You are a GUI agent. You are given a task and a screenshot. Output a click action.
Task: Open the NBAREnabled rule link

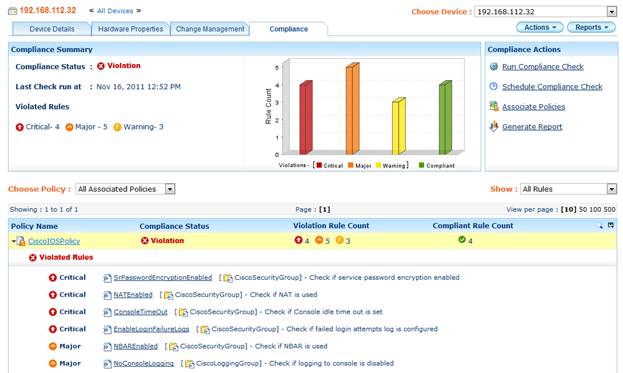(135, 346)
